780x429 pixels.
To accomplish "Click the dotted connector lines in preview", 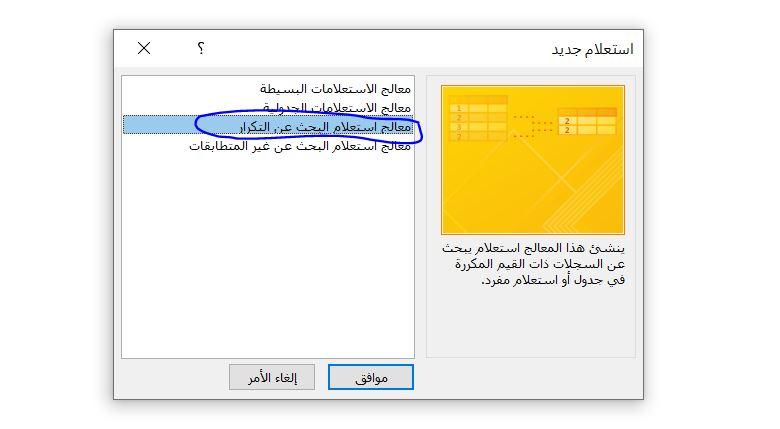I will coord(533,126).
